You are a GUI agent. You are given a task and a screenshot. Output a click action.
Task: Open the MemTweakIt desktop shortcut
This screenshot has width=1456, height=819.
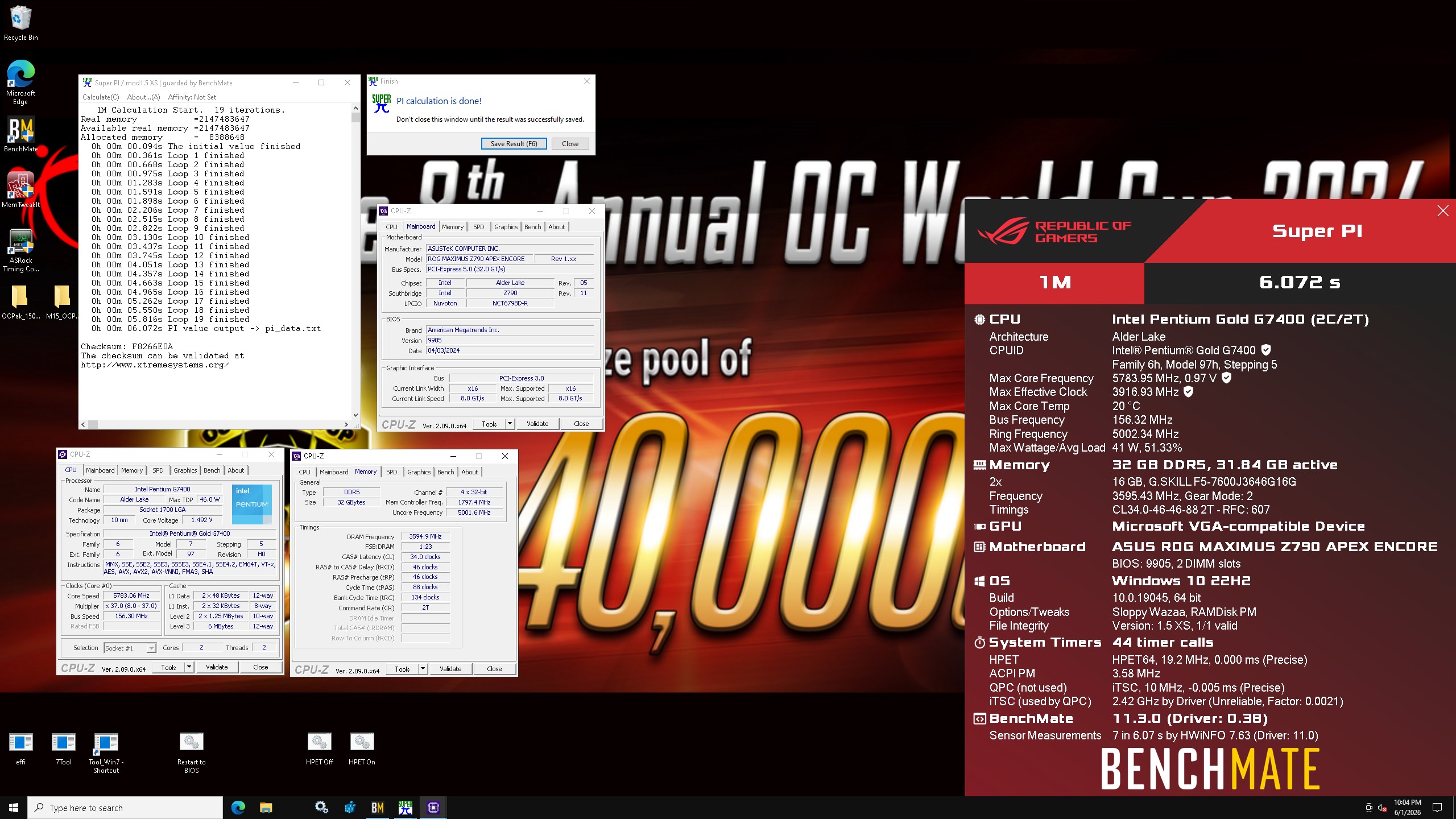[21, 189]
